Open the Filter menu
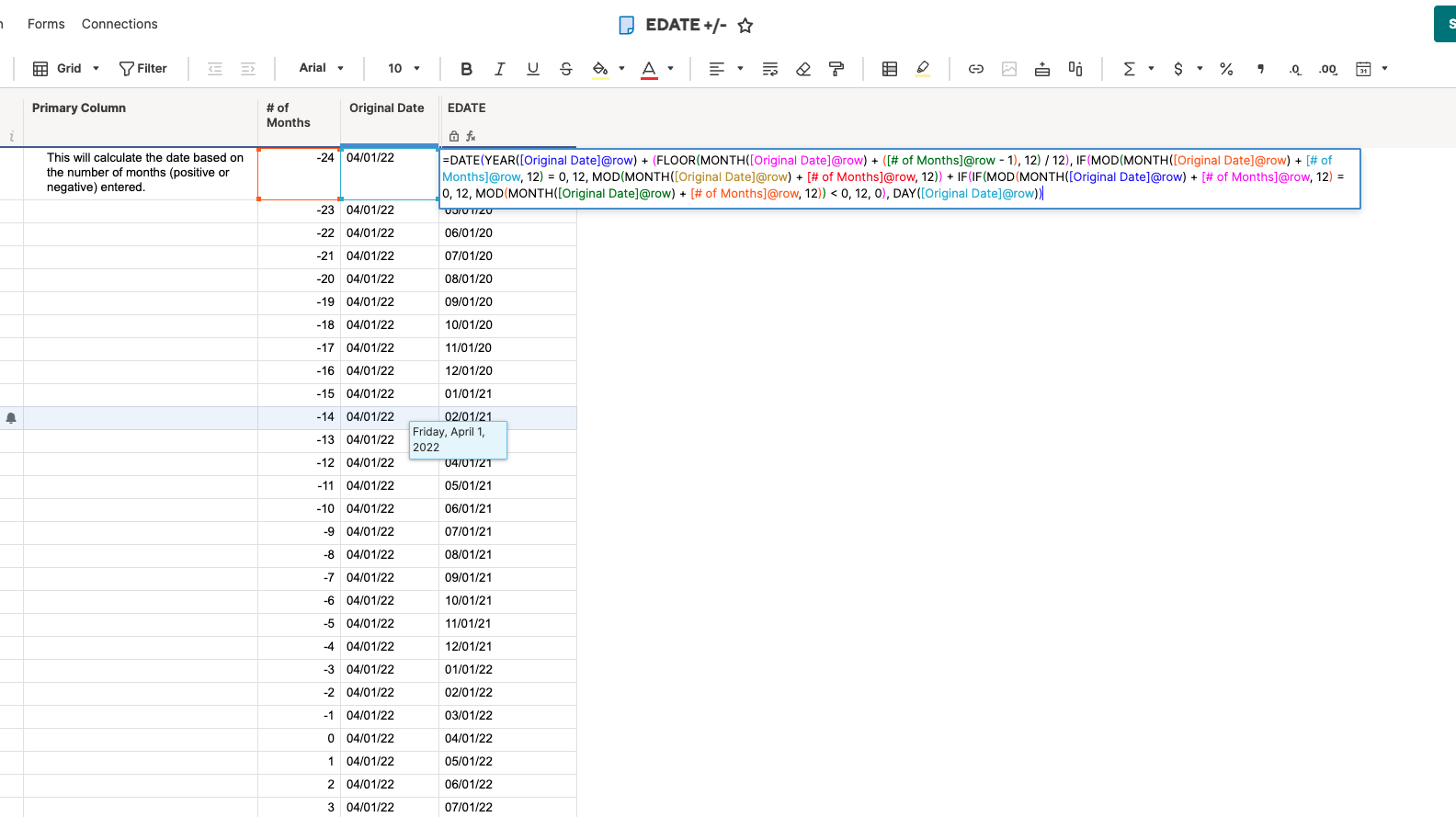1456x817 pixels. point(143,69)
